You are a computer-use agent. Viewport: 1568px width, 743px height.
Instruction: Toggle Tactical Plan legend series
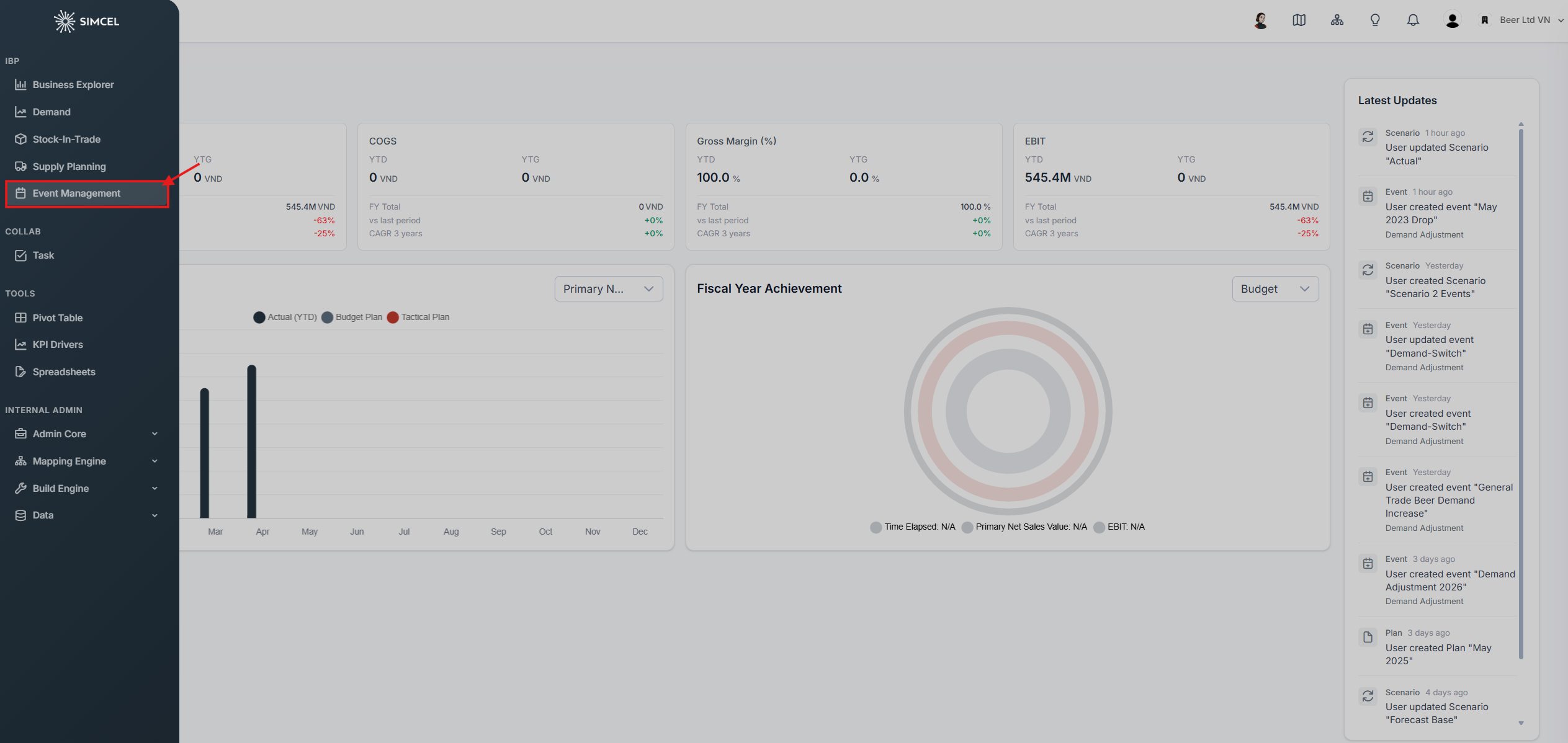point(418,317)
